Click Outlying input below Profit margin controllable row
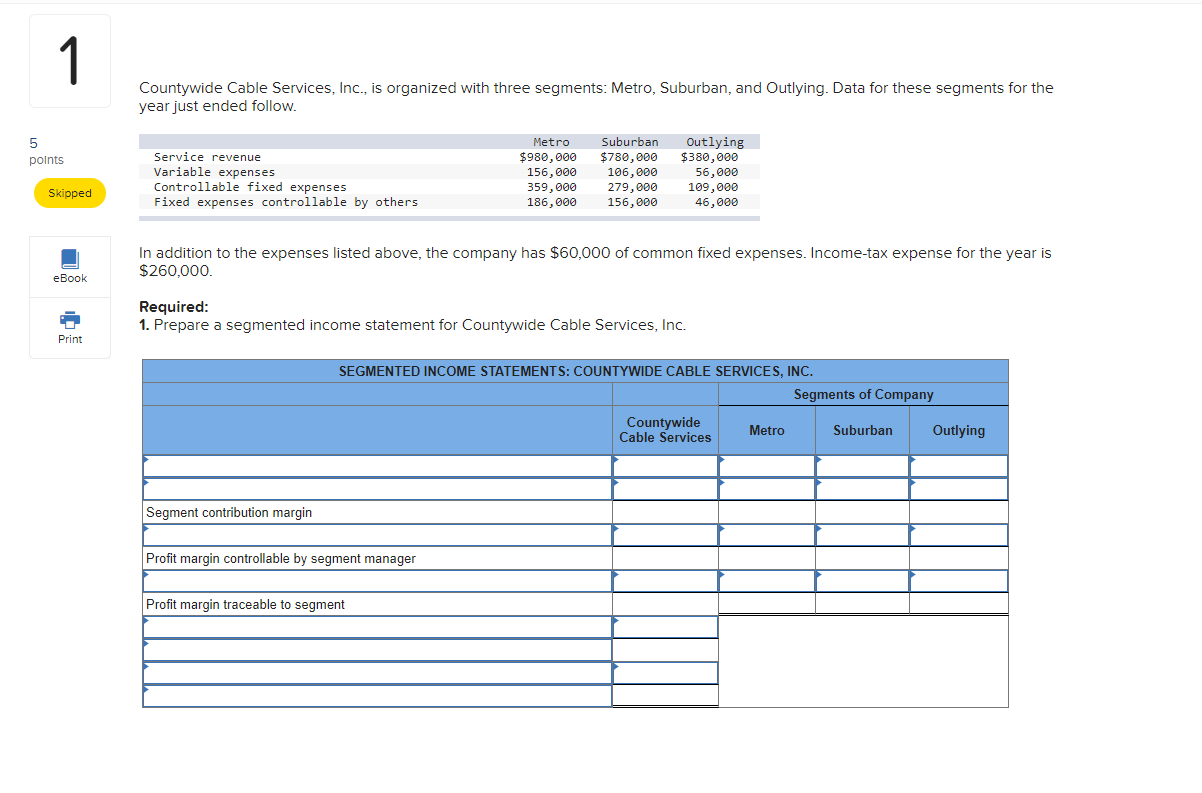 959,581
